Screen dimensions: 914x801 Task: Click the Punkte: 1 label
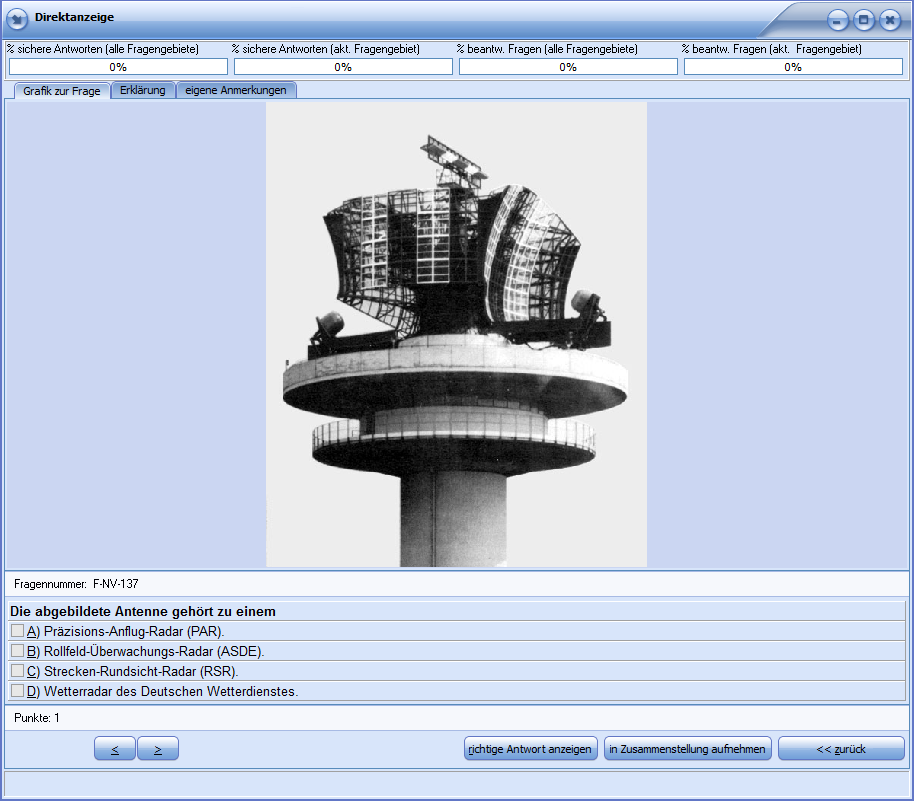point(37,718)
